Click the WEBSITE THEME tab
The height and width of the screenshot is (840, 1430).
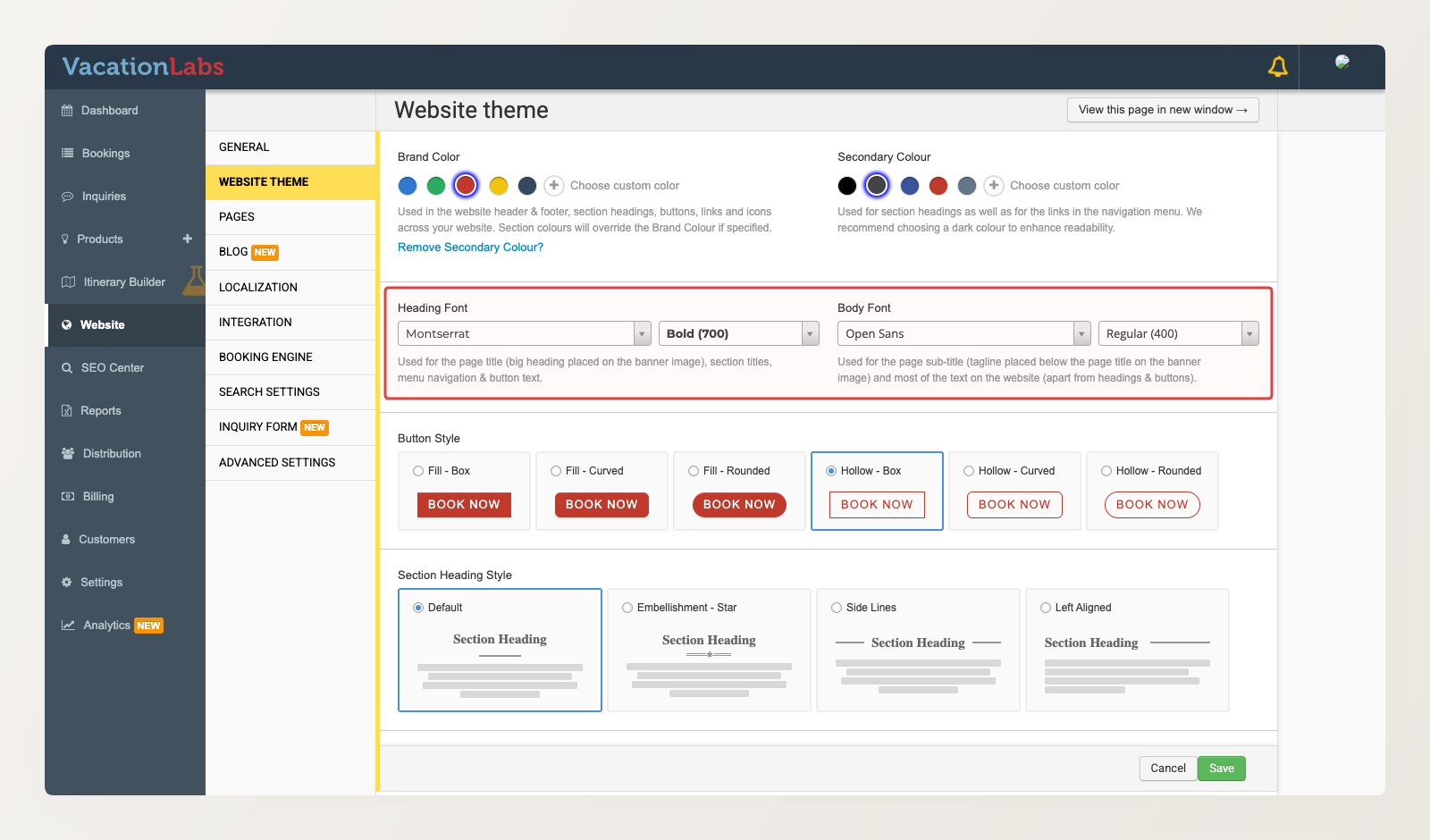point(290,182)
